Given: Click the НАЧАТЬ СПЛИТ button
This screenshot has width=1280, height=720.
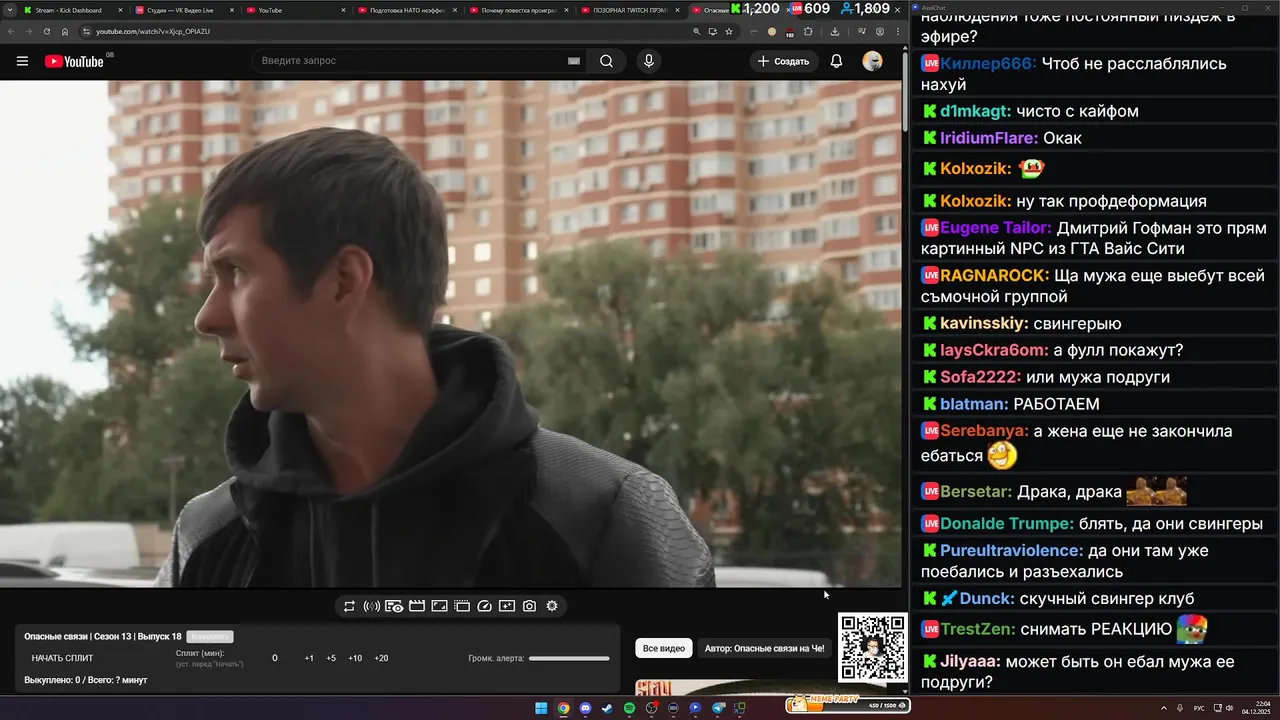Looking at the screenshot, I should pos(62,658).
